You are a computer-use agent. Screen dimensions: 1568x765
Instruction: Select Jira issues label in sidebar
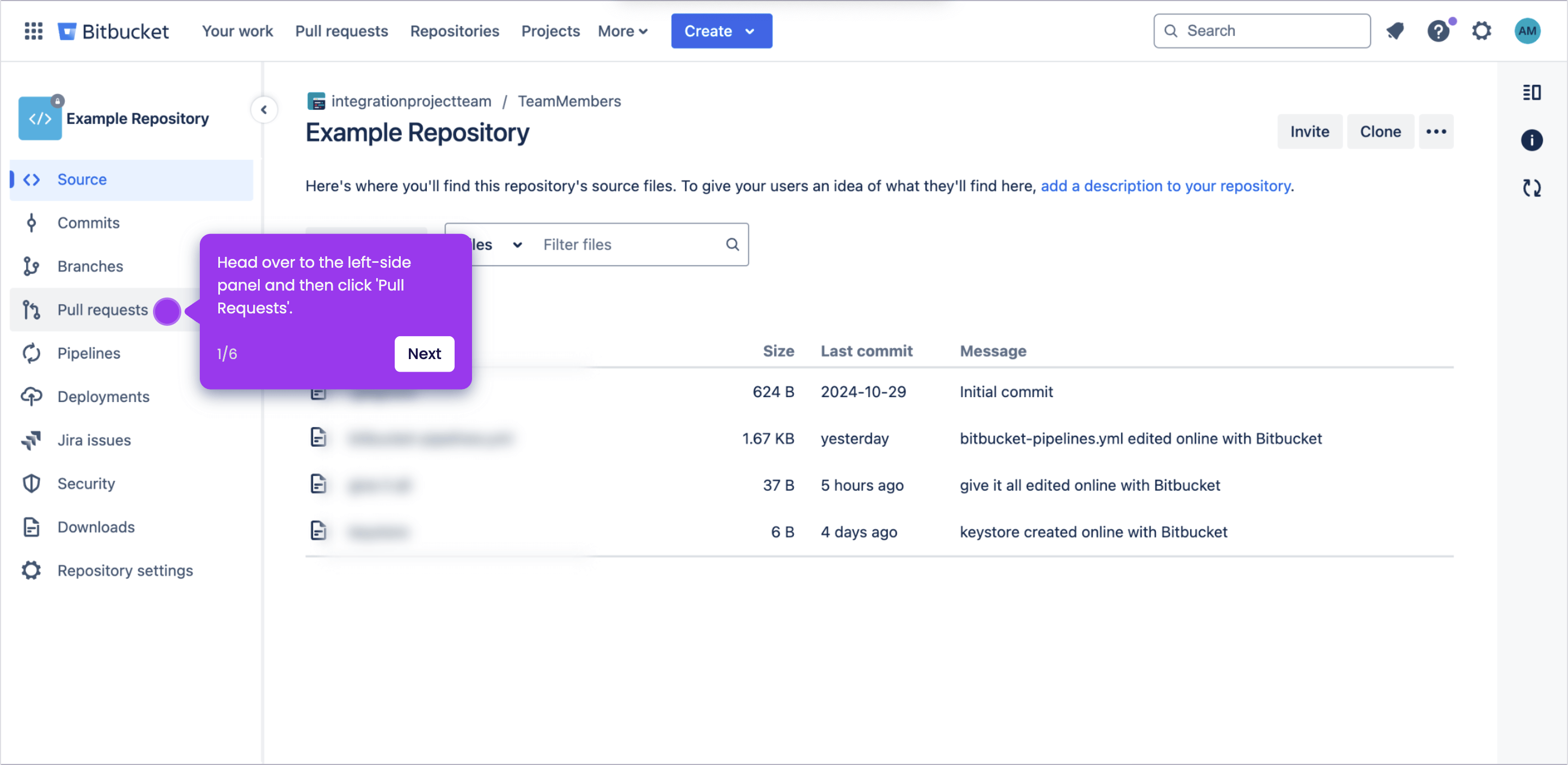click(x=94, y=440)
